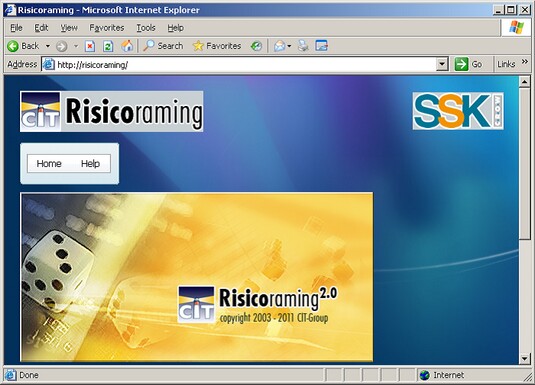Open the File menu

click(16, 28)
